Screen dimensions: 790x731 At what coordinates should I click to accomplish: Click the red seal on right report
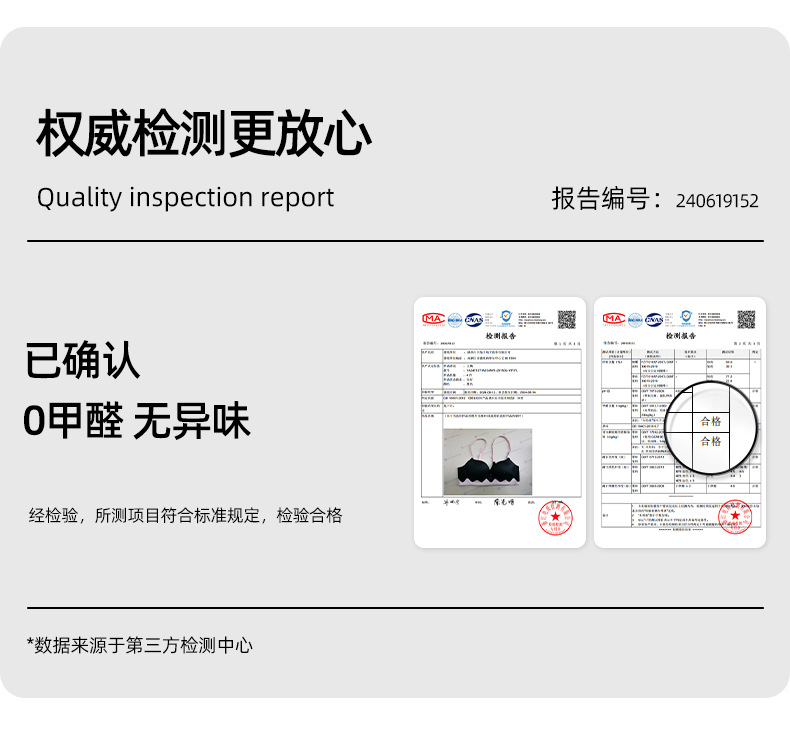click(735, 516)
